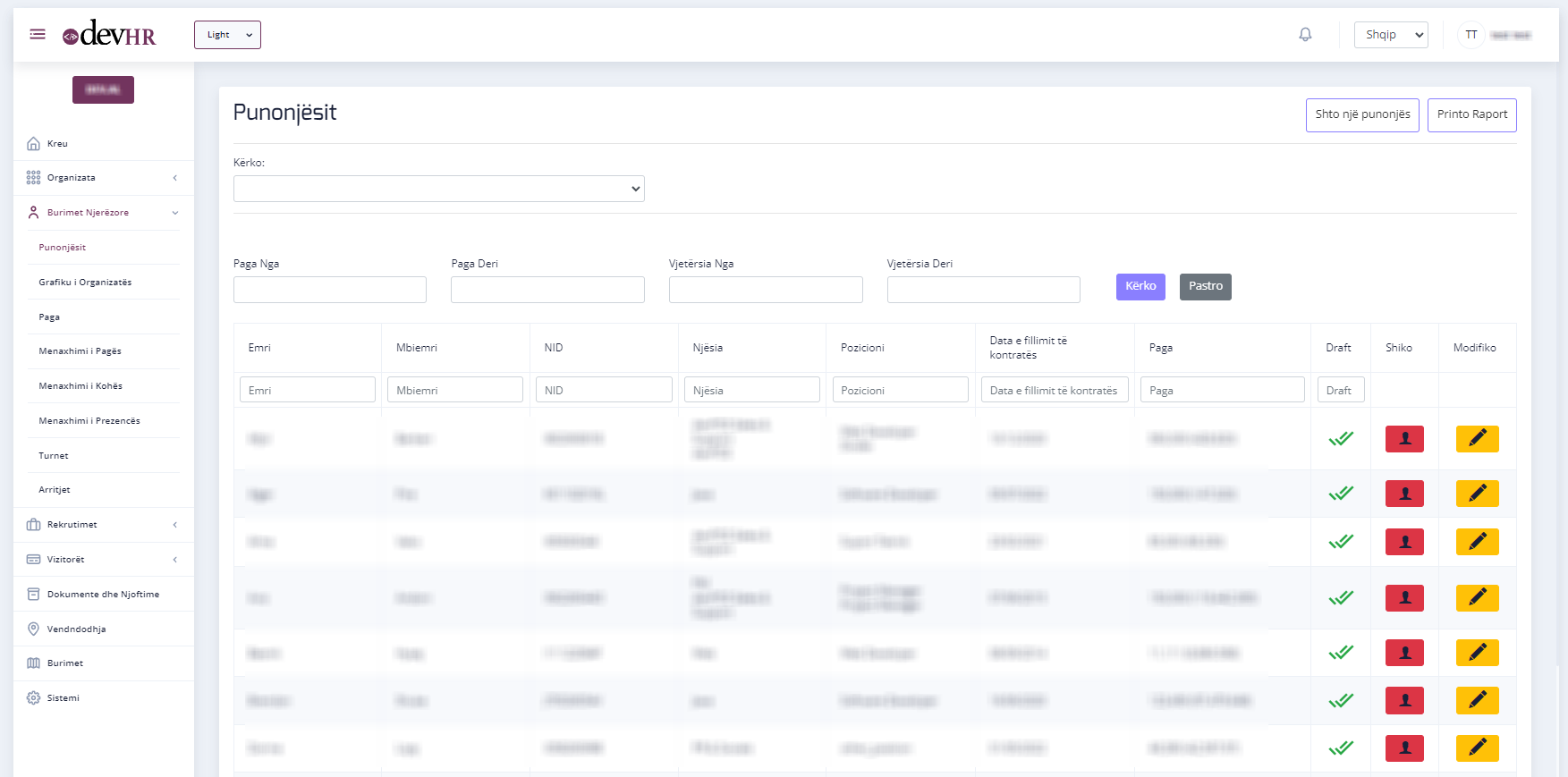Open the Shqip language dropdown
This screenshot has width=1568, height=777.
click(1390, 35)
